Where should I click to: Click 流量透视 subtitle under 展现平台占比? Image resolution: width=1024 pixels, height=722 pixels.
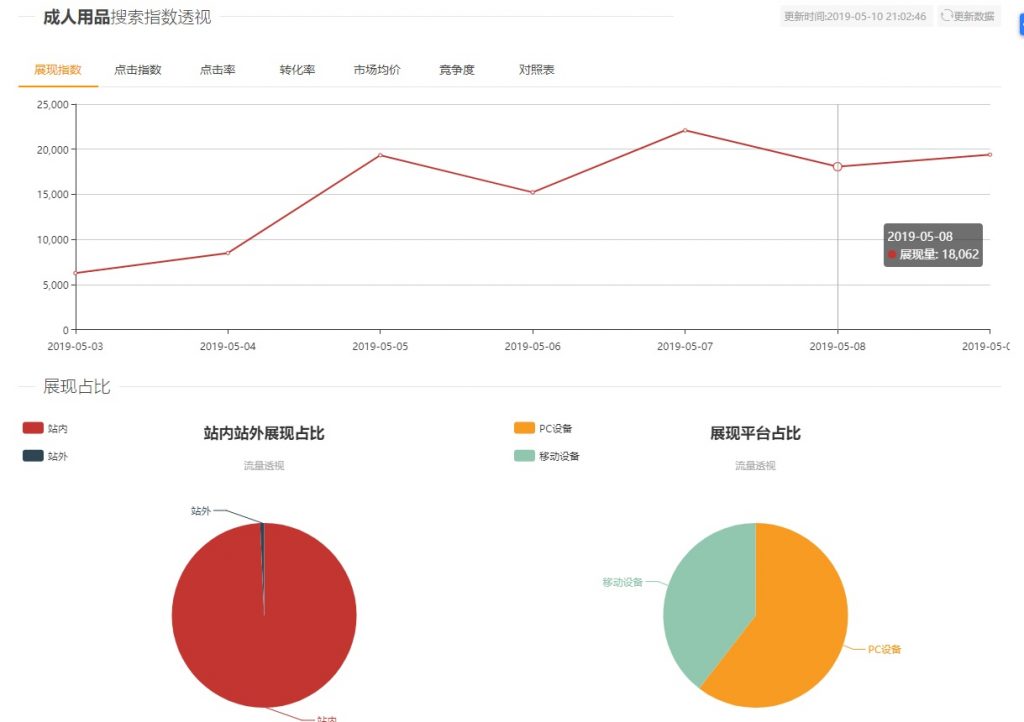point(756,465)
